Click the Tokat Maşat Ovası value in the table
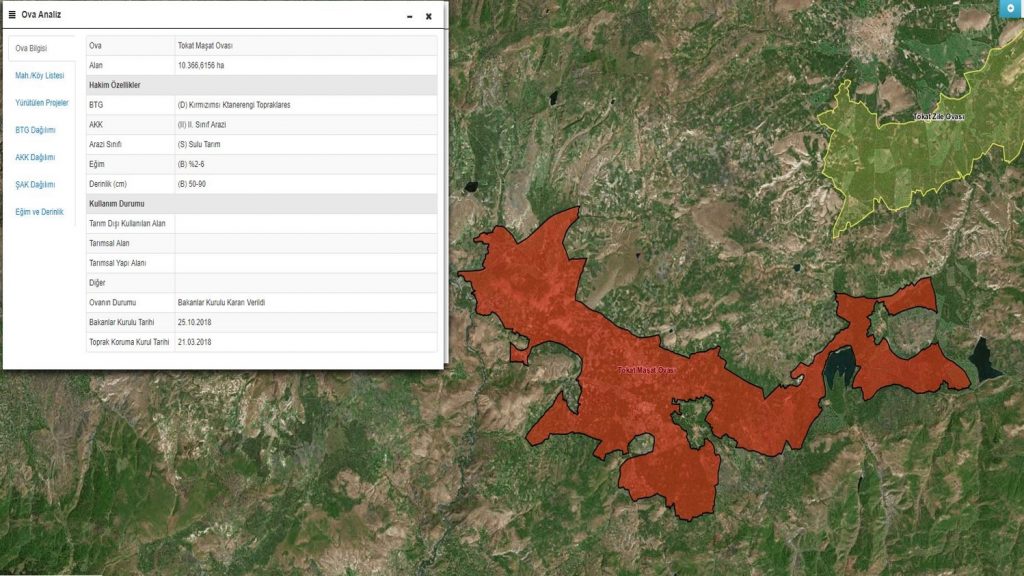 205,46
